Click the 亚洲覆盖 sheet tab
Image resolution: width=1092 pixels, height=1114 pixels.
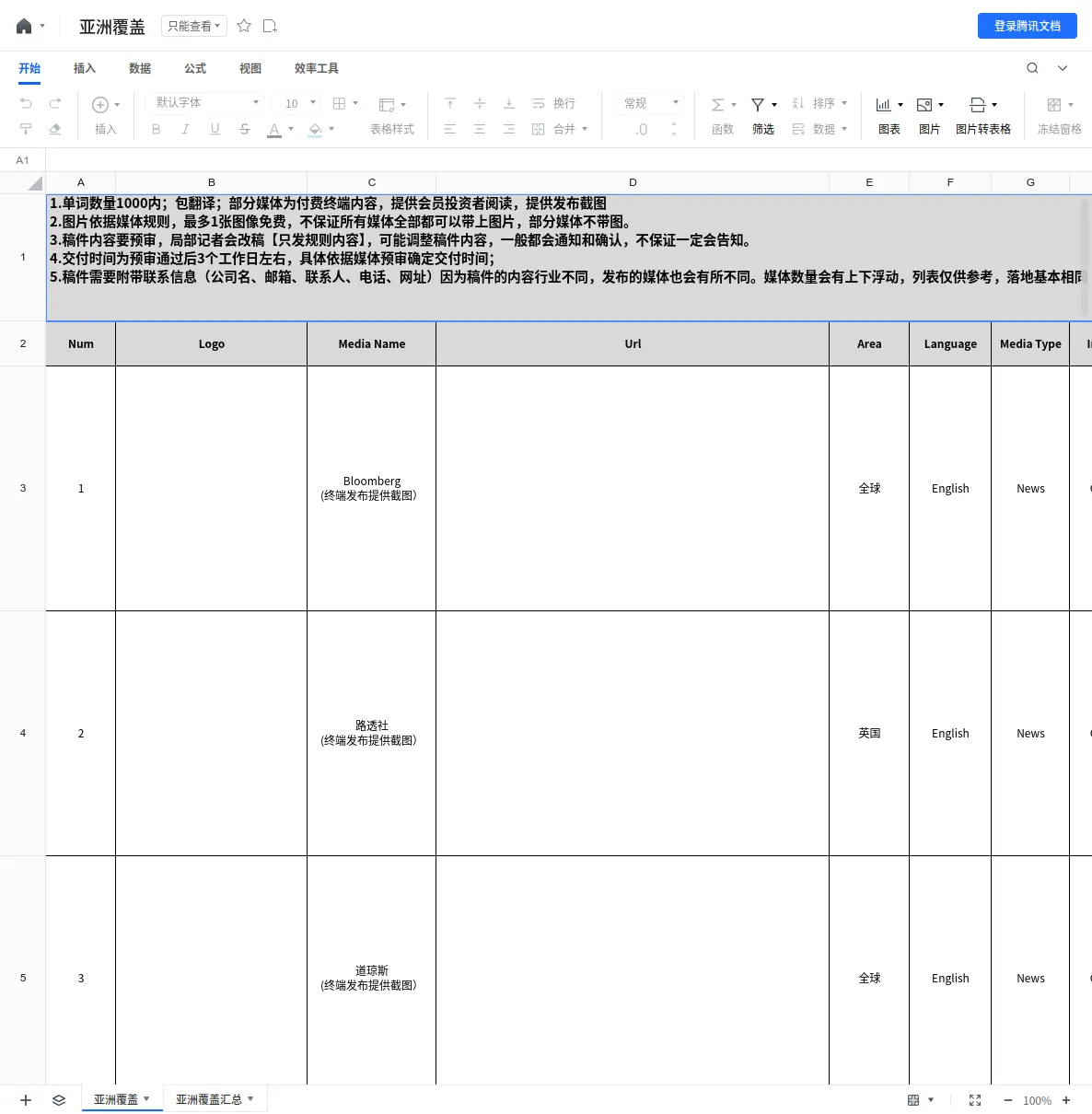click(x=122, y=1099)
